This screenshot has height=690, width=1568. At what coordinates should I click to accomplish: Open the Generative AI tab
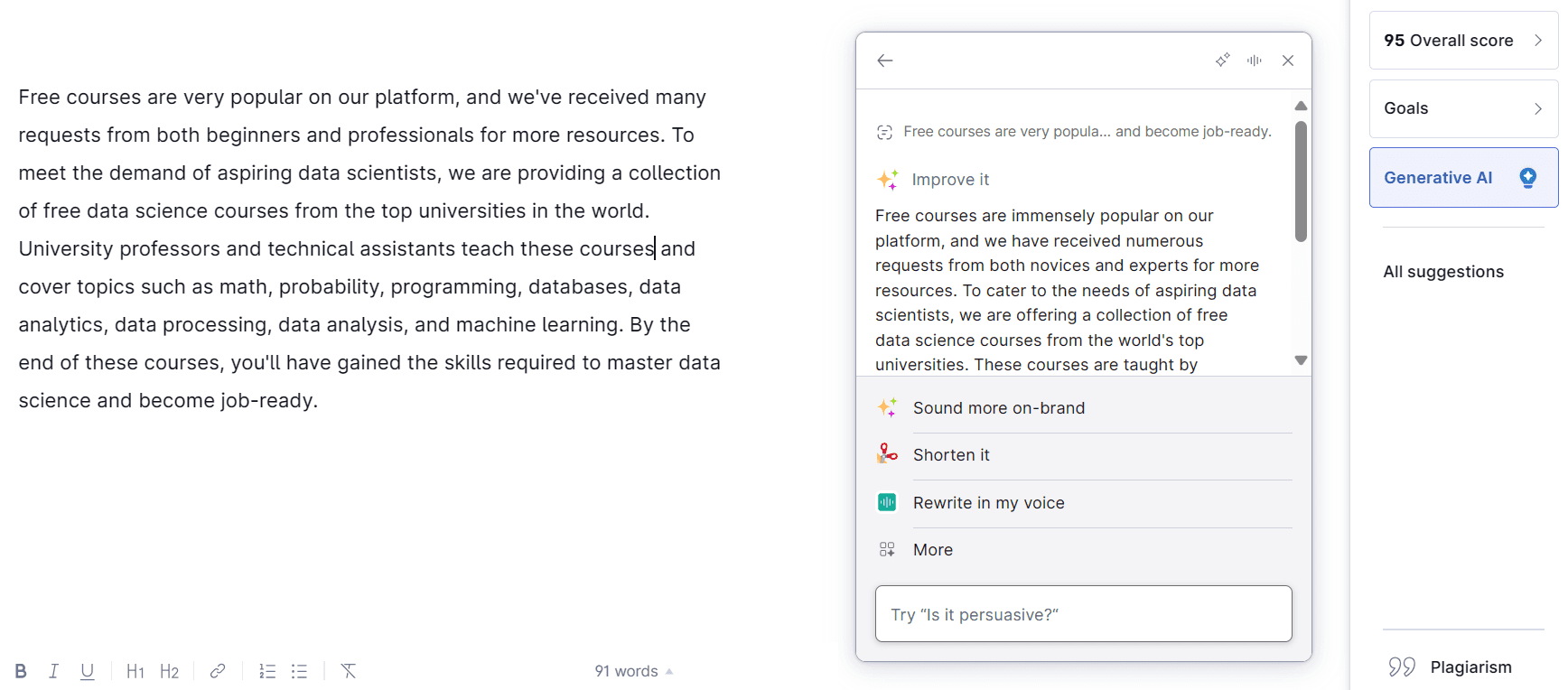click(1463, 178)
